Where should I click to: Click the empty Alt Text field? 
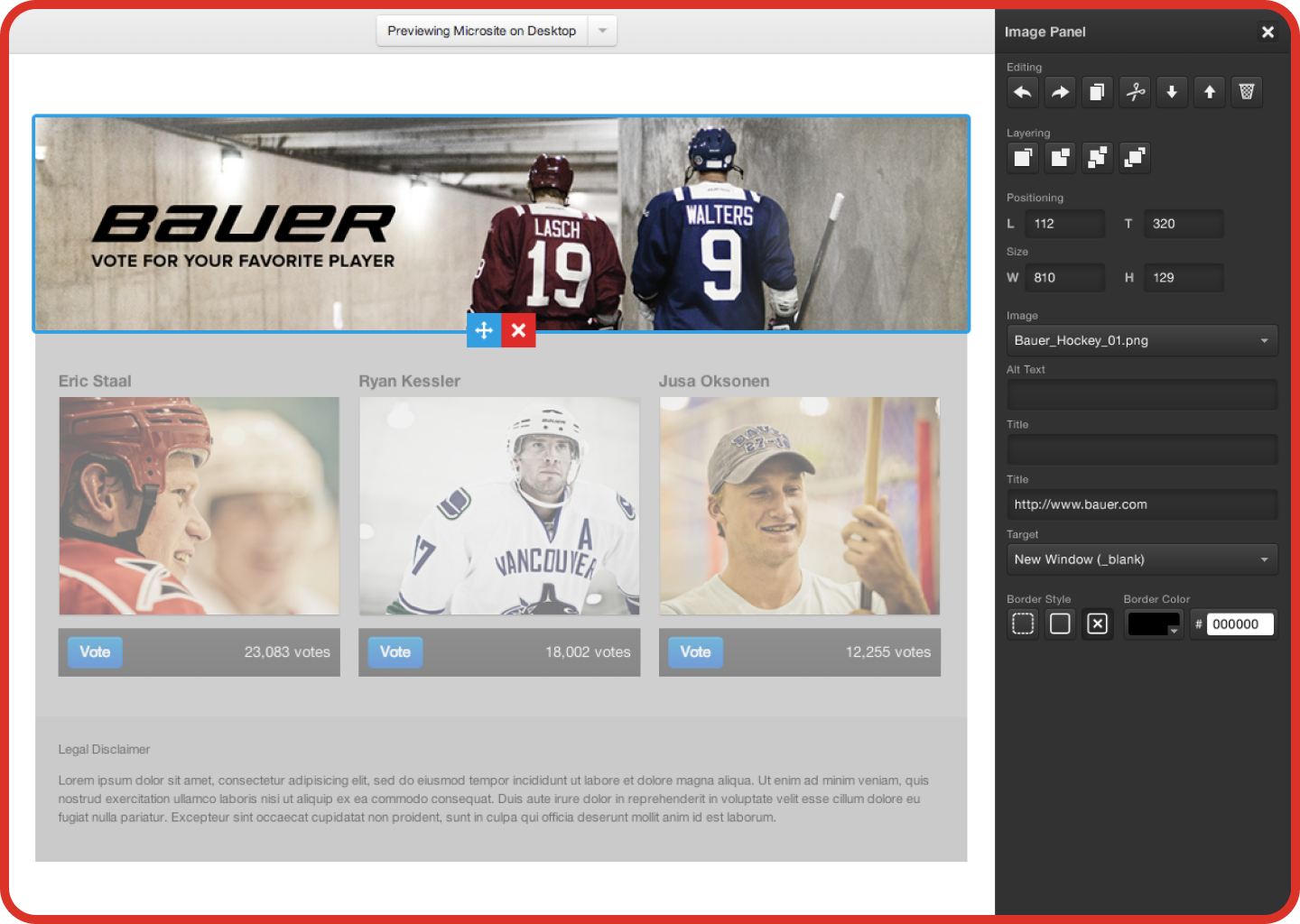[x=1142, y=395]
